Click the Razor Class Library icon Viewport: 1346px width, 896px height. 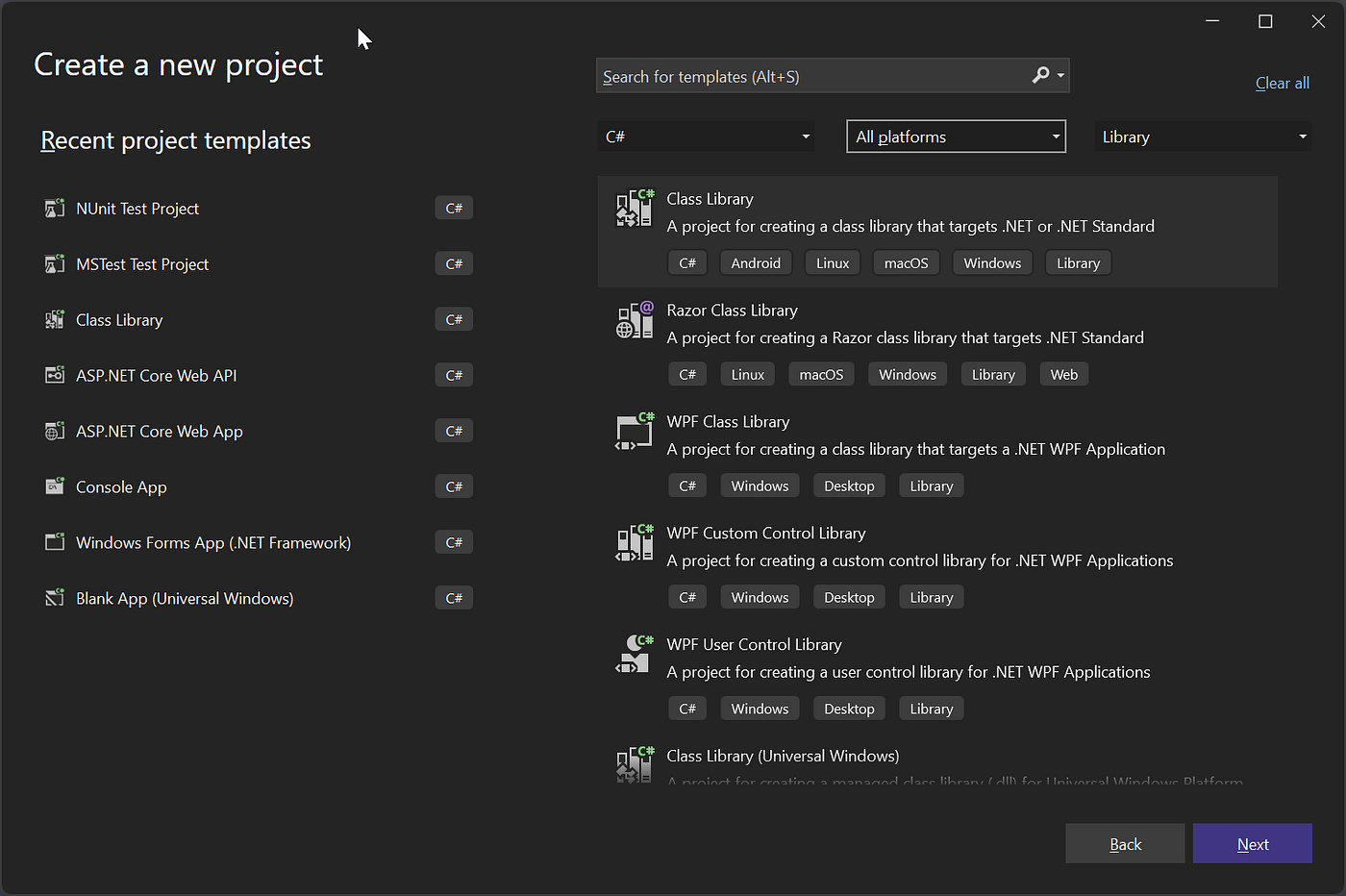tap(635, 319)
